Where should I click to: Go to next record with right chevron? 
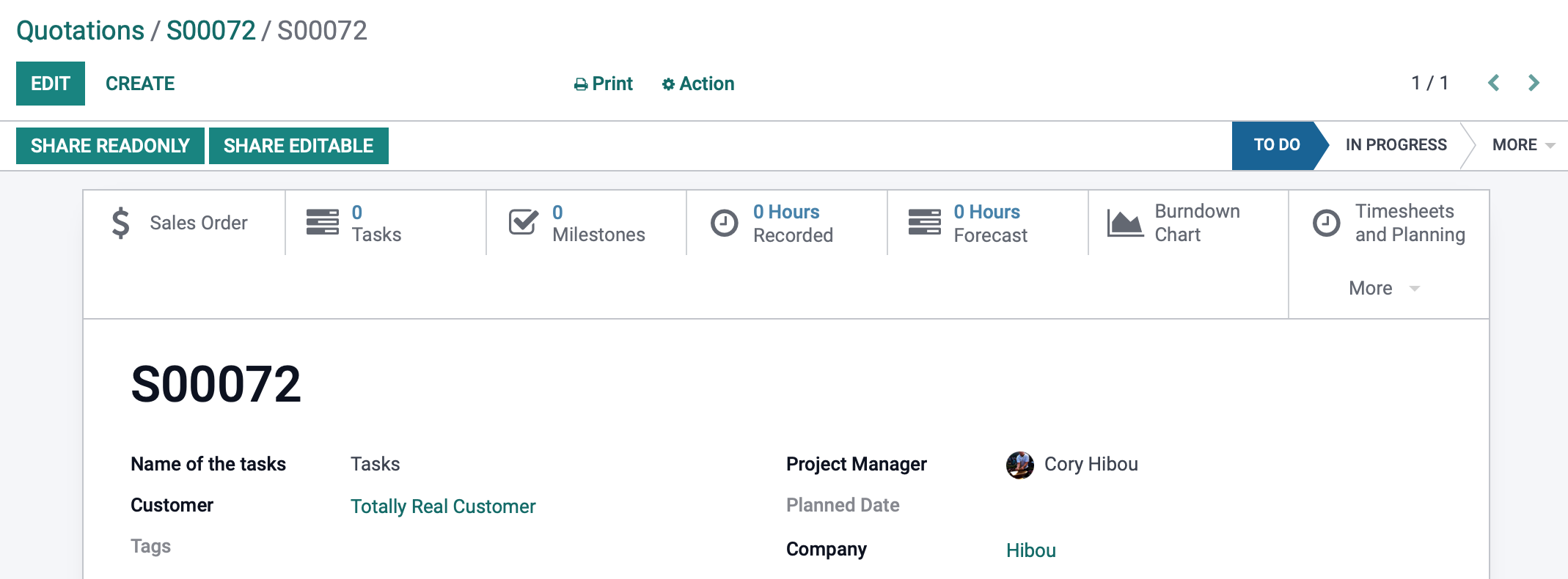(x=1534, y=83)
